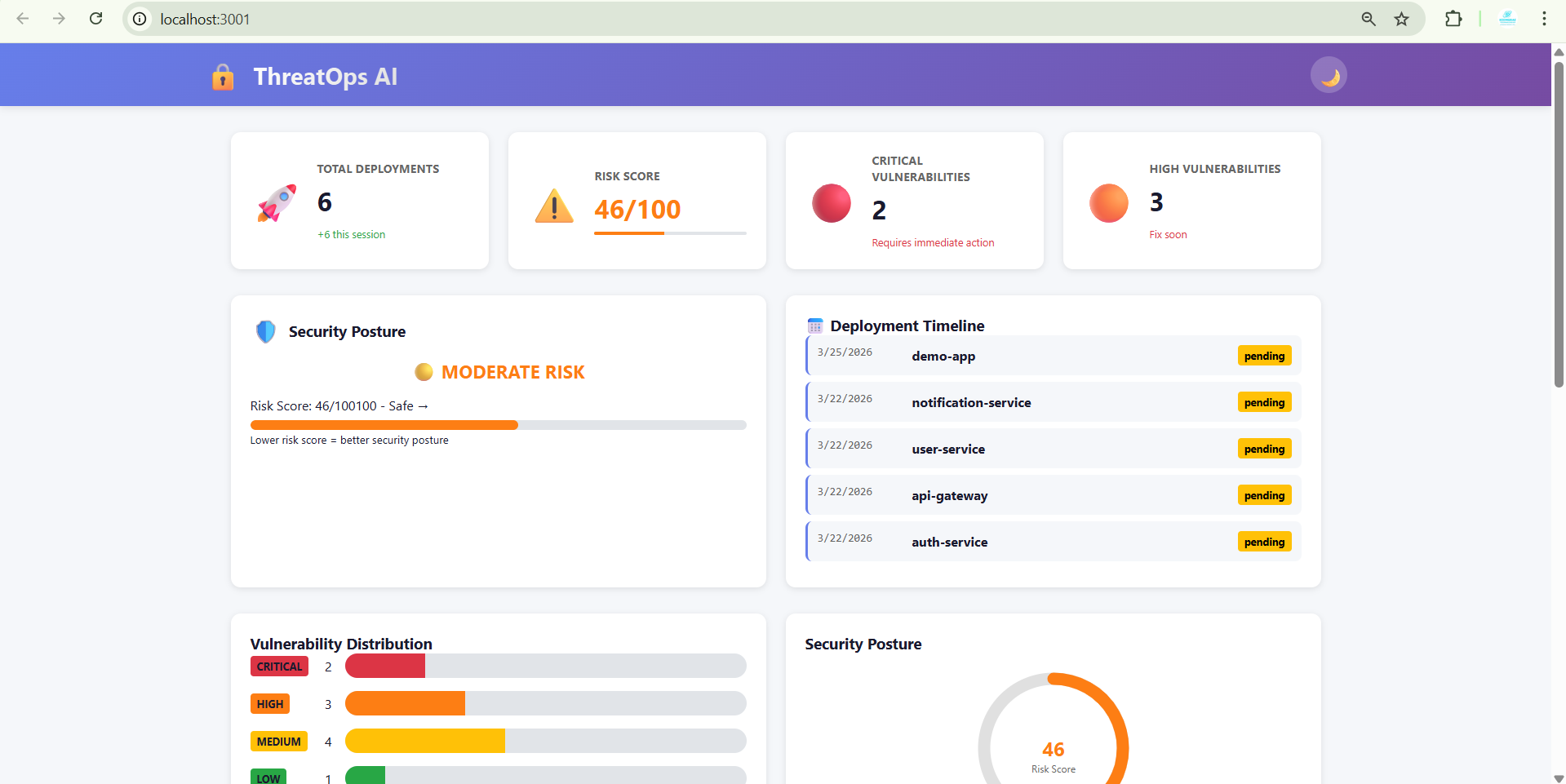This screenshot has width=1566, height=784.
Task: Open the demo-app deployment row
Action: tap(1053, 356)
